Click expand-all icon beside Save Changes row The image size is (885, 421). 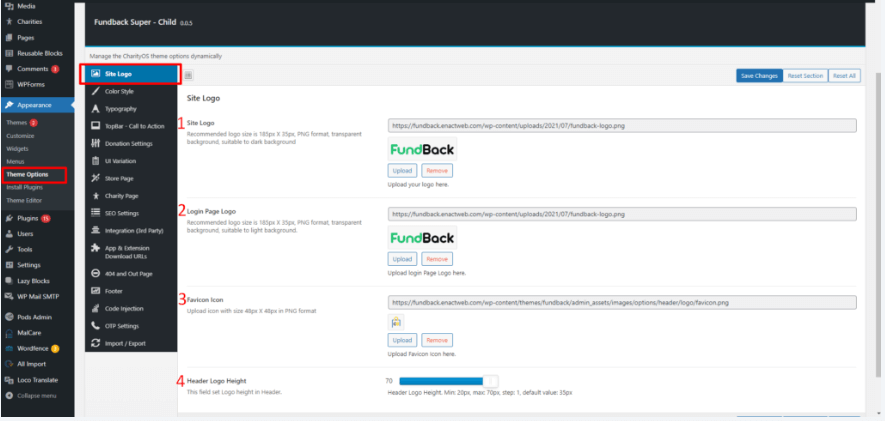189,74
